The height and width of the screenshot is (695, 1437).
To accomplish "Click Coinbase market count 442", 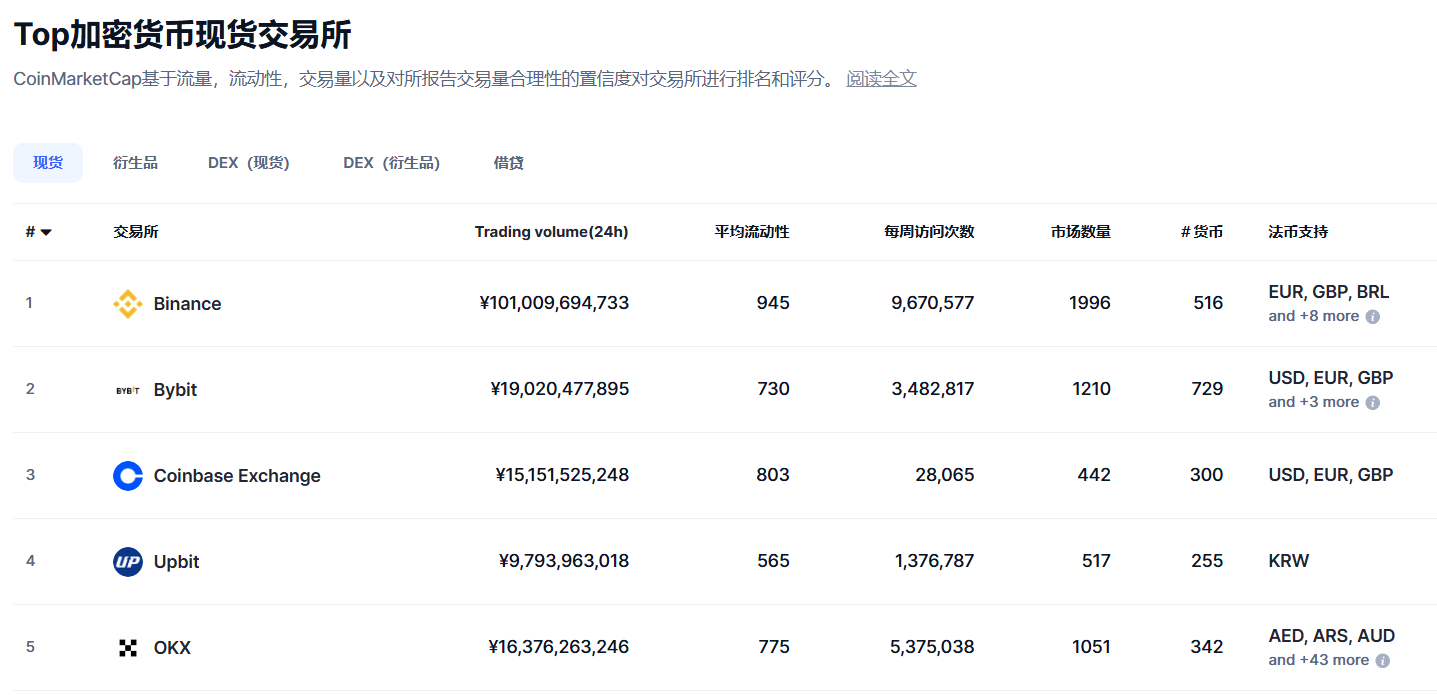I will [1094, 475].
